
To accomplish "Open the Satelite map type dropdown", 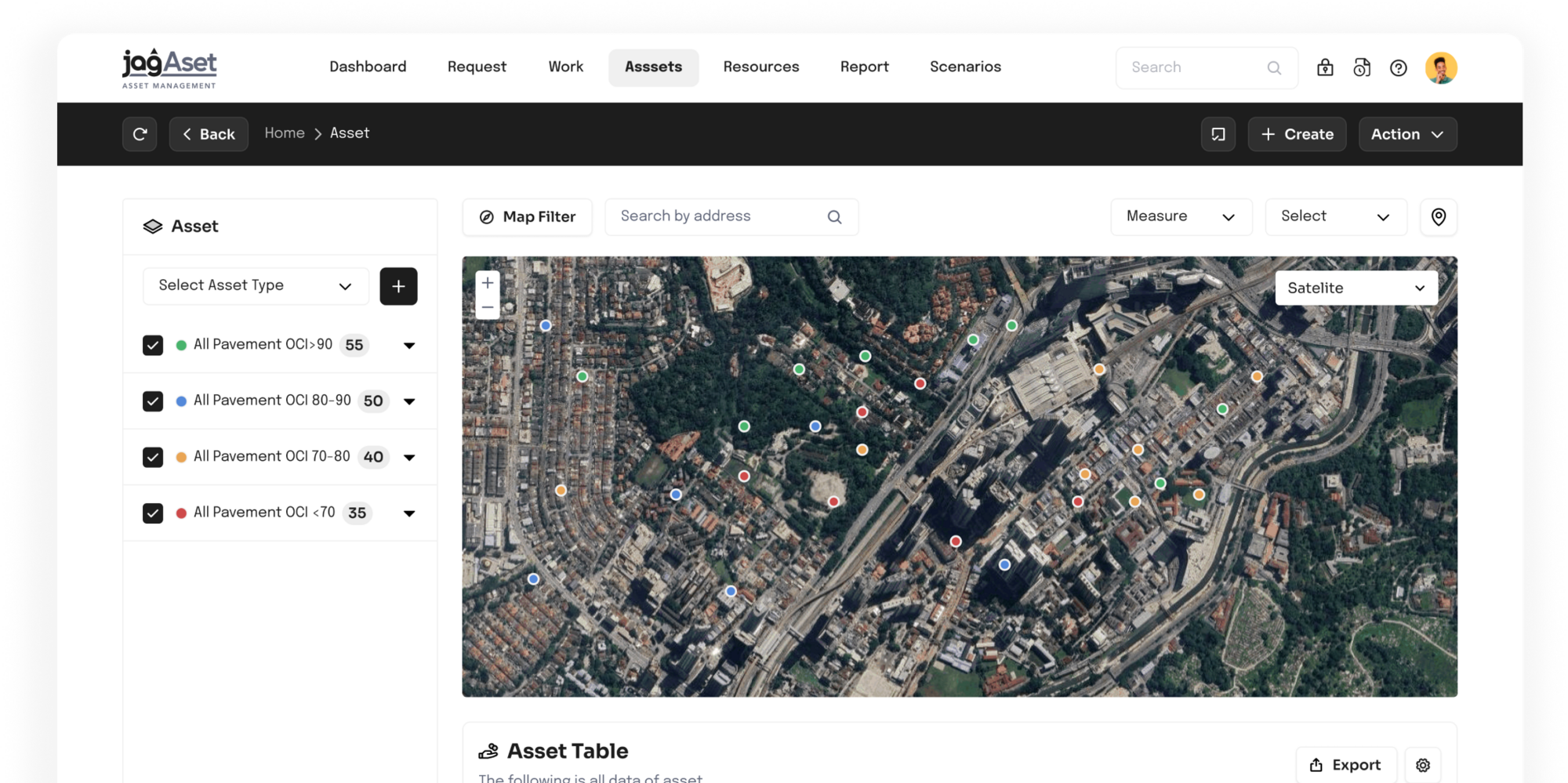I will click(1356, 288).
